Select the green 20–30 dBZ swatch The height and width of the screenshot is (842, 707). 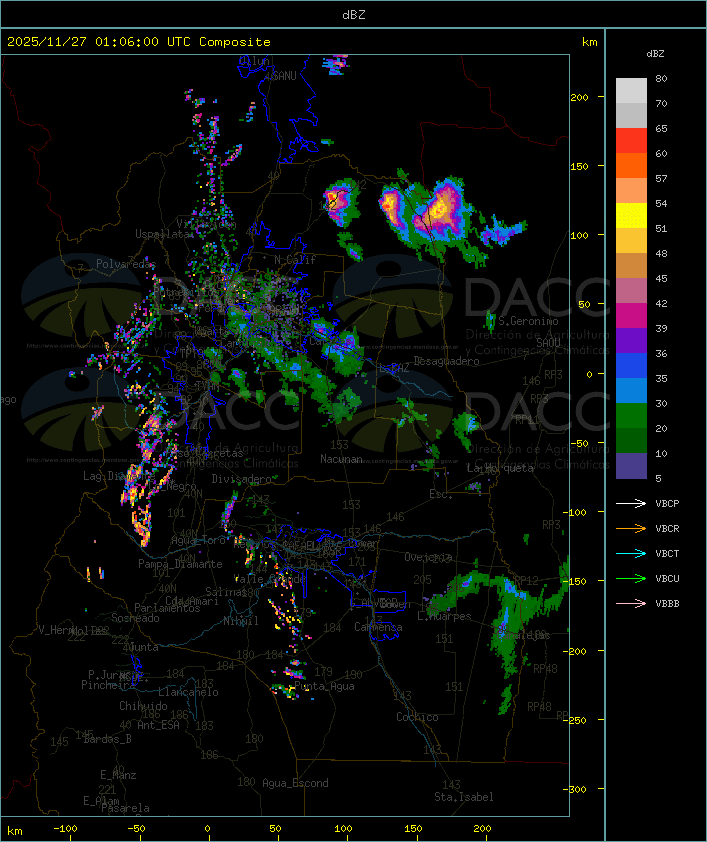pos(631,415)
